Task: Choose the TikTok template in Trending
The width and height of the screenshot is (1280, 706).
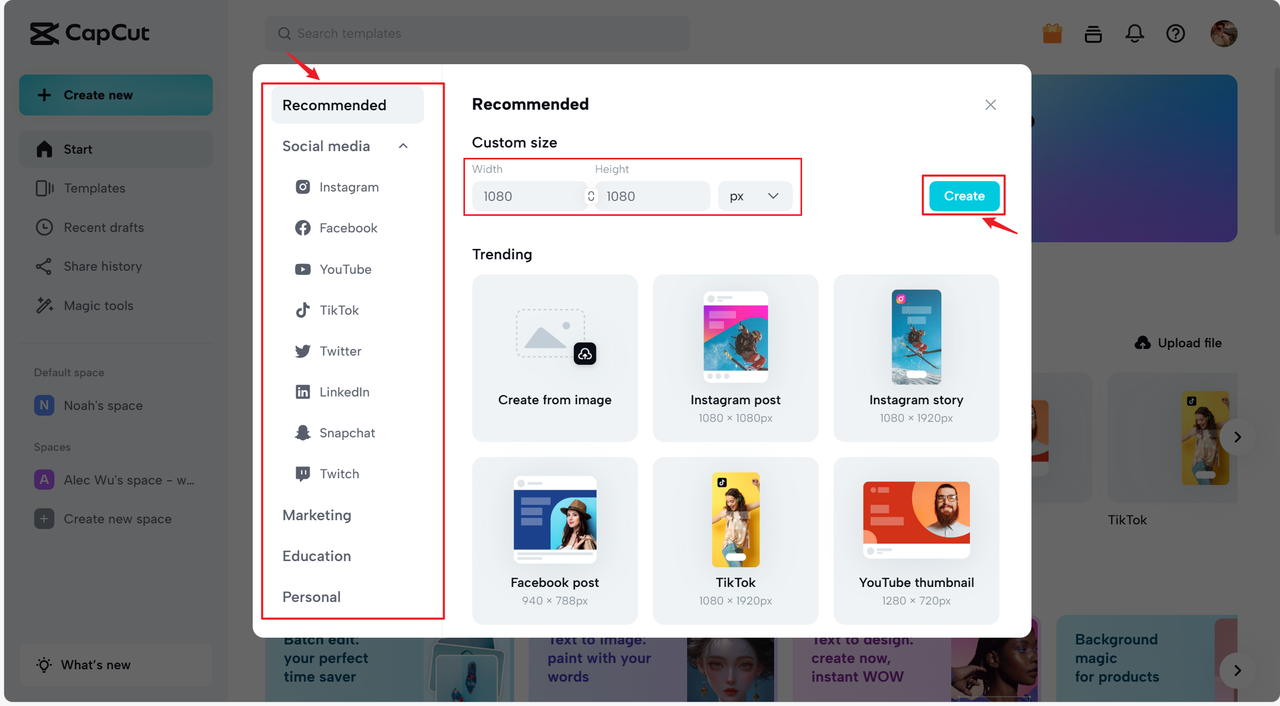Action: point(736,541)
